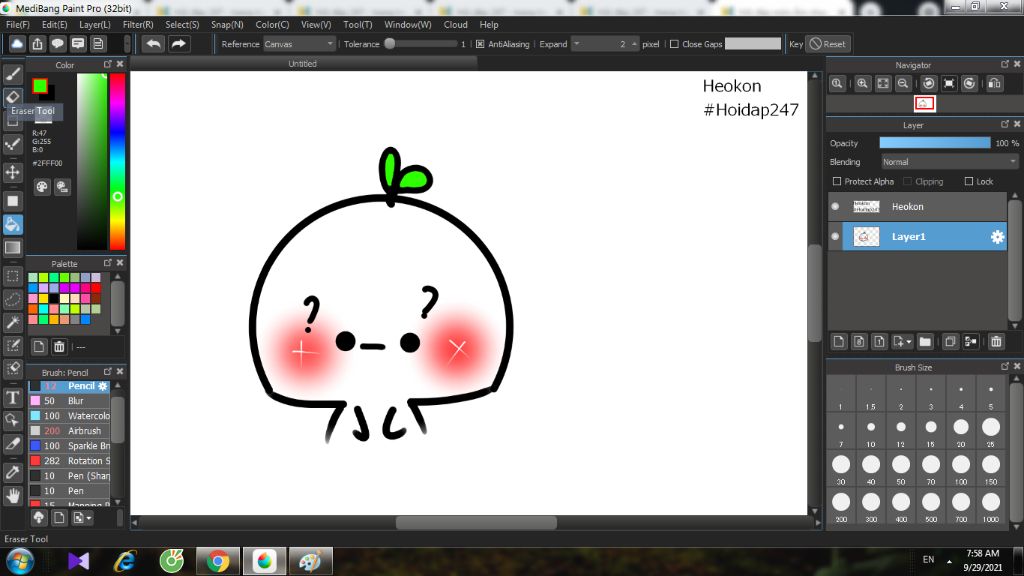Select the Select Pen tool

[12, 345]
